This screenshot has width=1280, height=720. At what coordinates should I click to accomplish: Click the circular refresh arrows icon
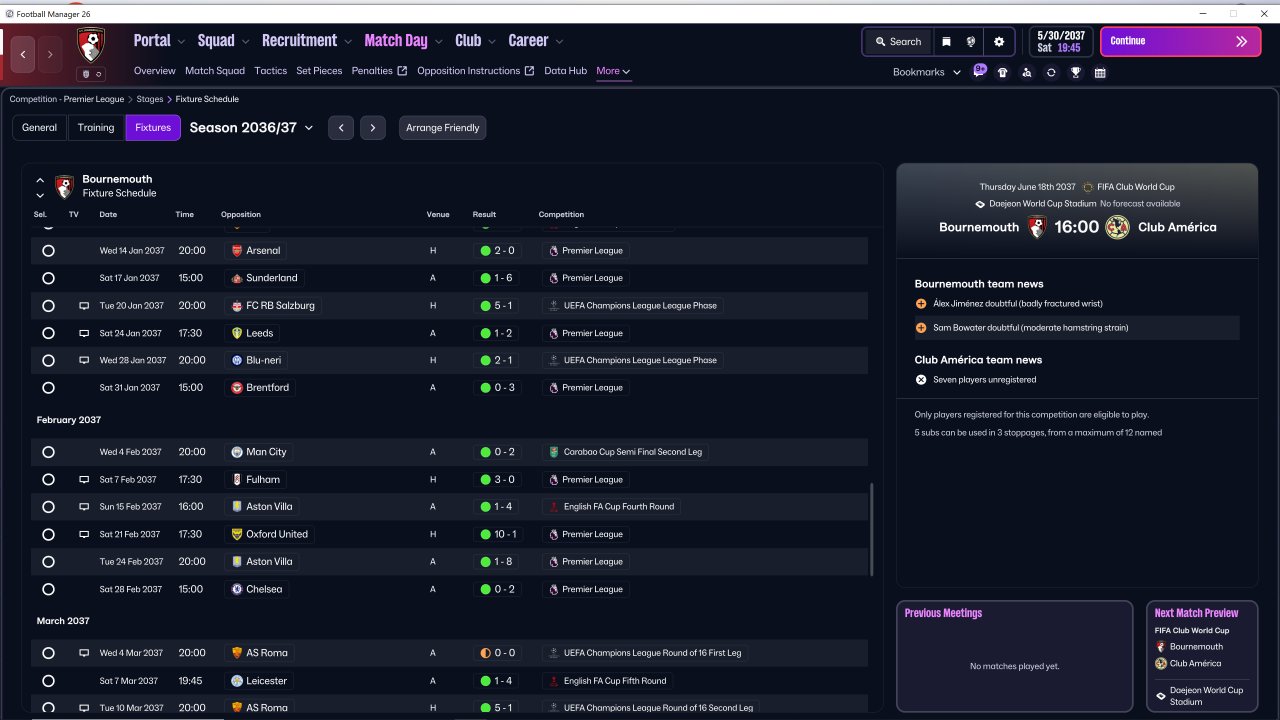click(1051, 72)
